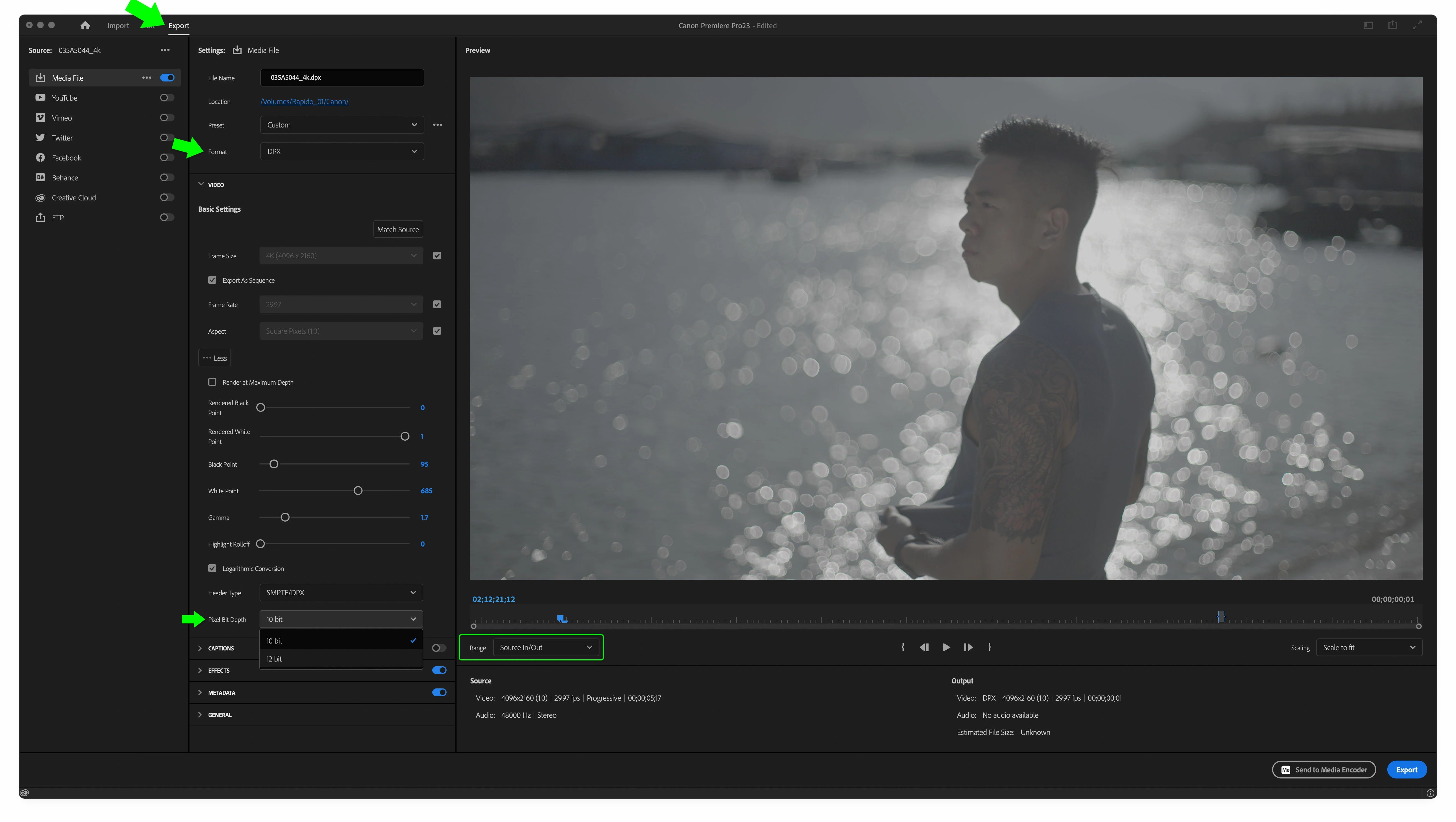Click the Gamma slider handle

click(x=285, y=517)
